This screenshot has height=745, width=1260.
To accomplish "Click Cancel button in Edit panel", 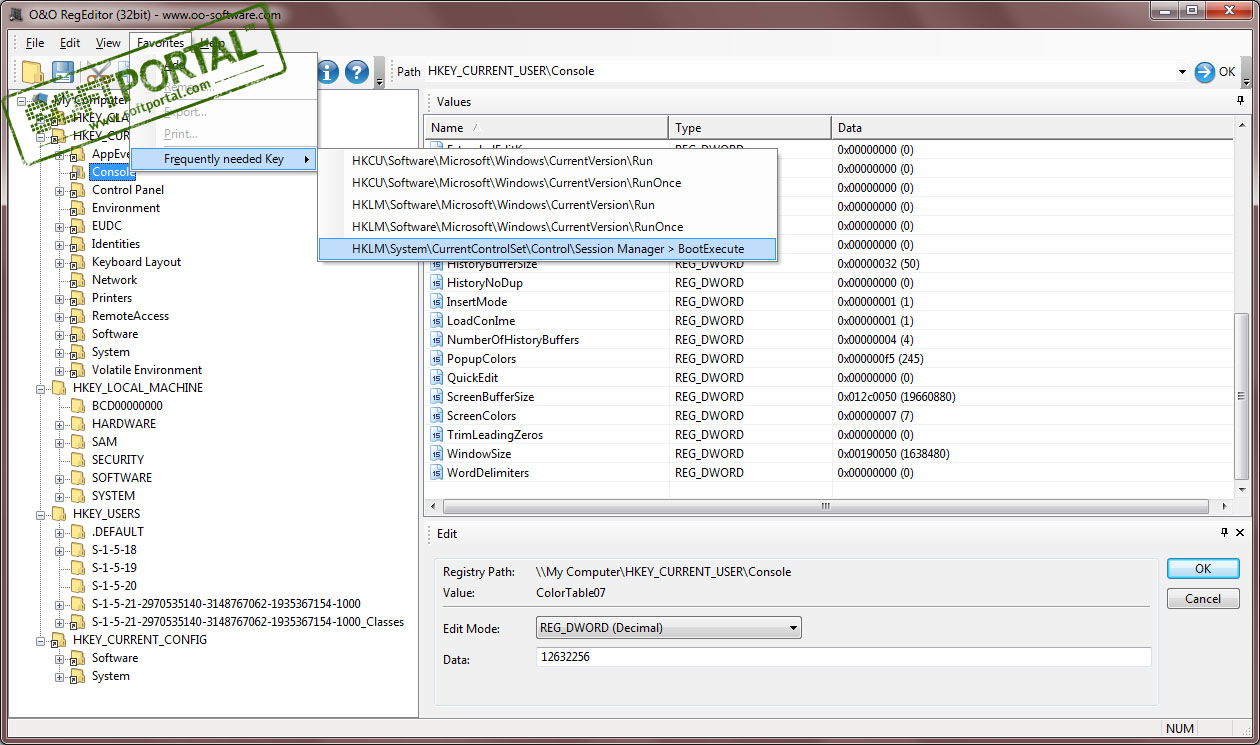I will coord(1203,599).
